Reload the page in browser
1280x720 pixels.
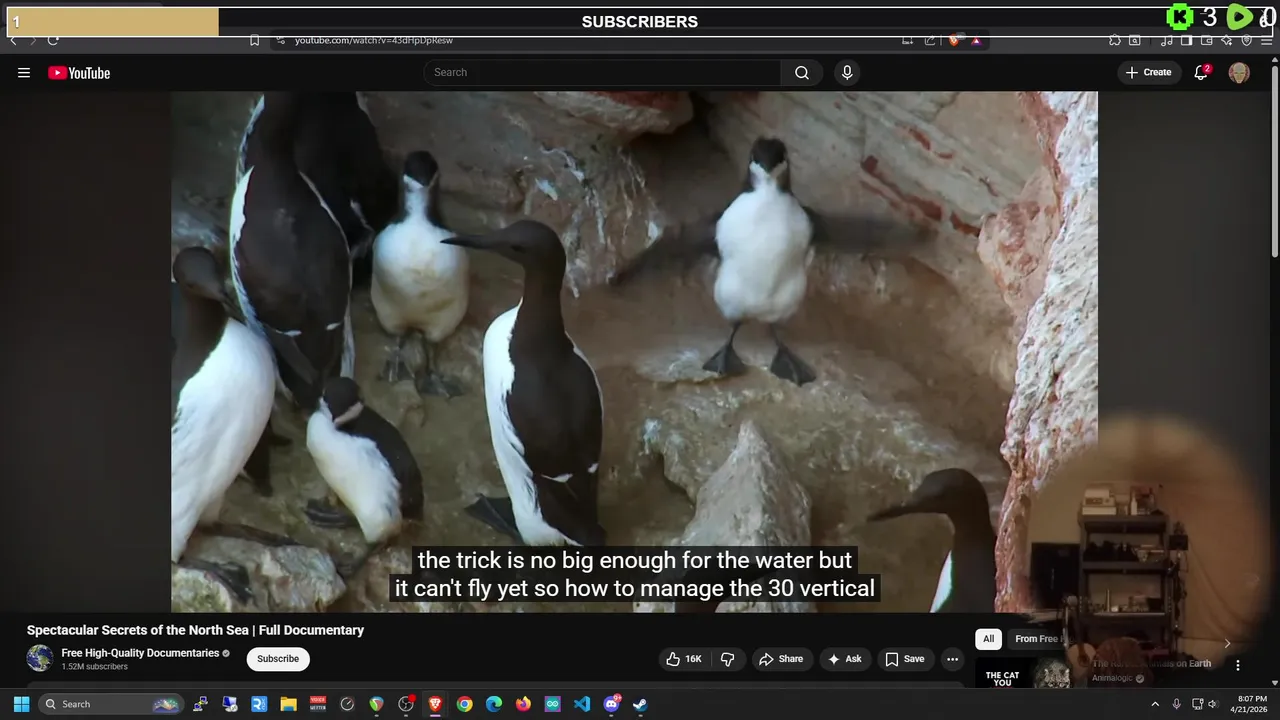pyautogui.click(x=53, y=41)
